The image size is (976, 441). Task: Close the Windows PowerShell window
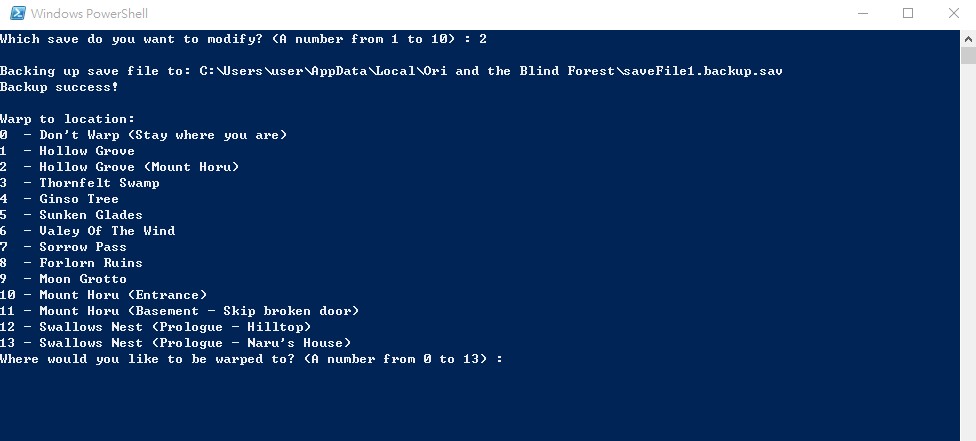[x=953, y=14]
